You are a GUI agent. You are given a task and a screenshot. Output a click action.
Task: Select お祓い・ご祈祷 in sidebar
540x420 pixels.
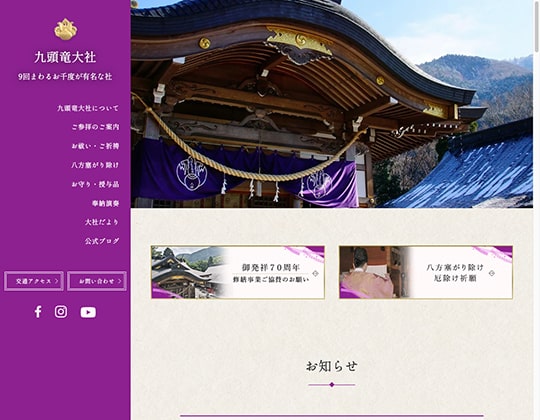coord(95,146)
